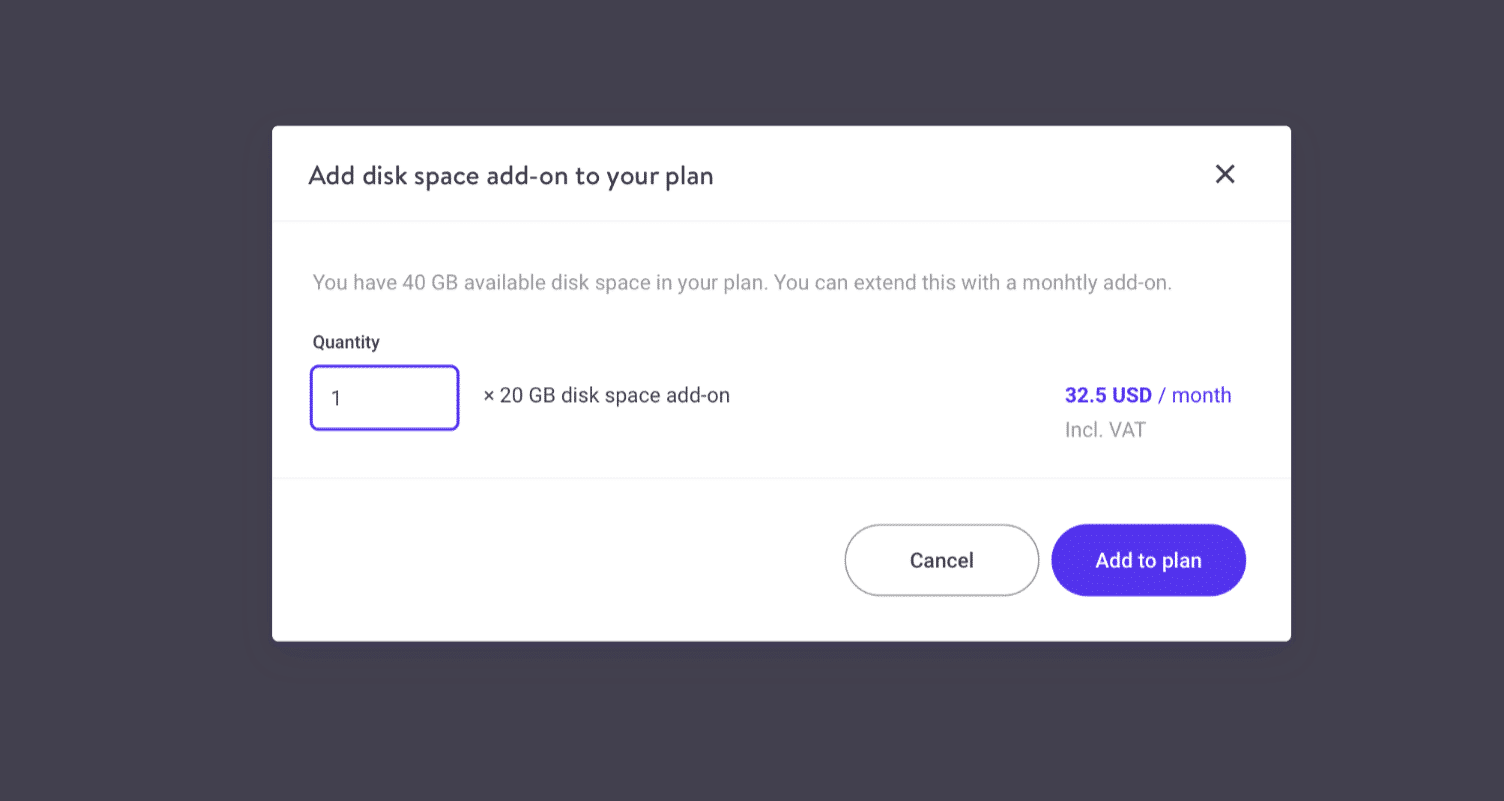Click the multiplication sign before 20 GB
The width and height of the screenshot is (1504, 801).
pyautogui.click(x=487, y=395)
